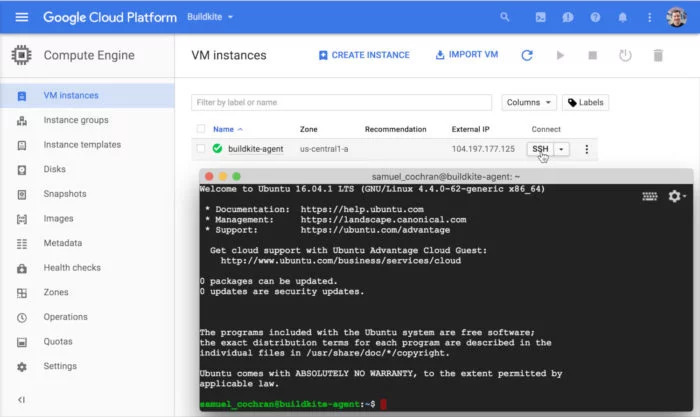Open notifications bell icon
The image size is (700, 417).
622,17
